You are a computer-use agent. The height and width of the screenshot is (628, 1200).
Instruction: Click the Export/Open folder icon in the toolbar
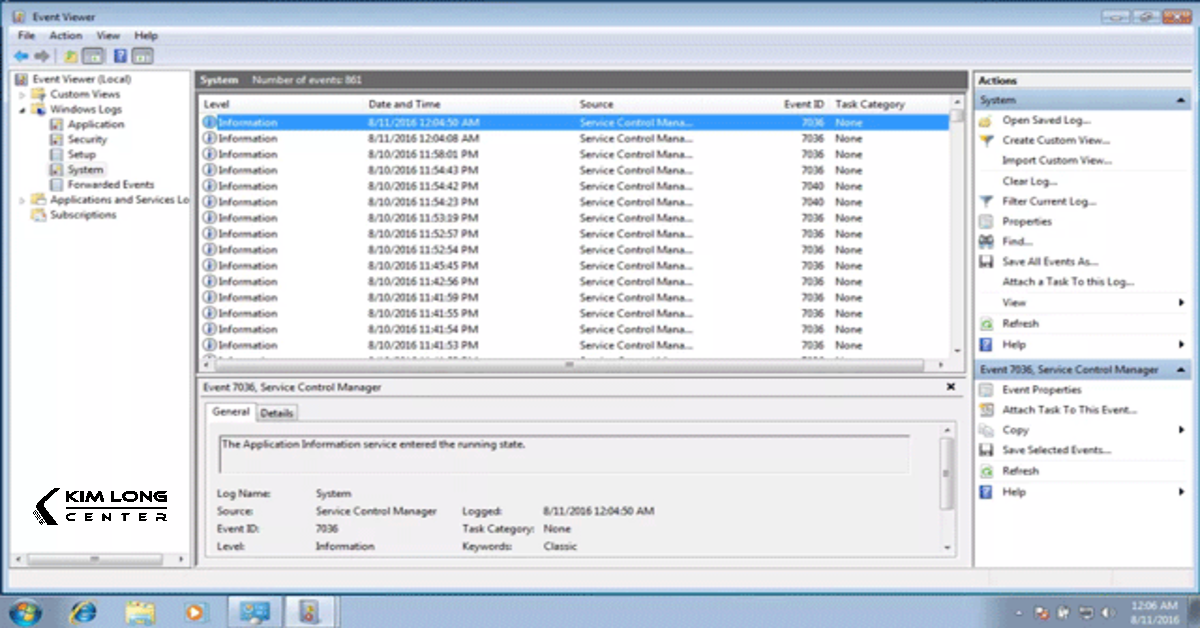(x=69, y=56)
